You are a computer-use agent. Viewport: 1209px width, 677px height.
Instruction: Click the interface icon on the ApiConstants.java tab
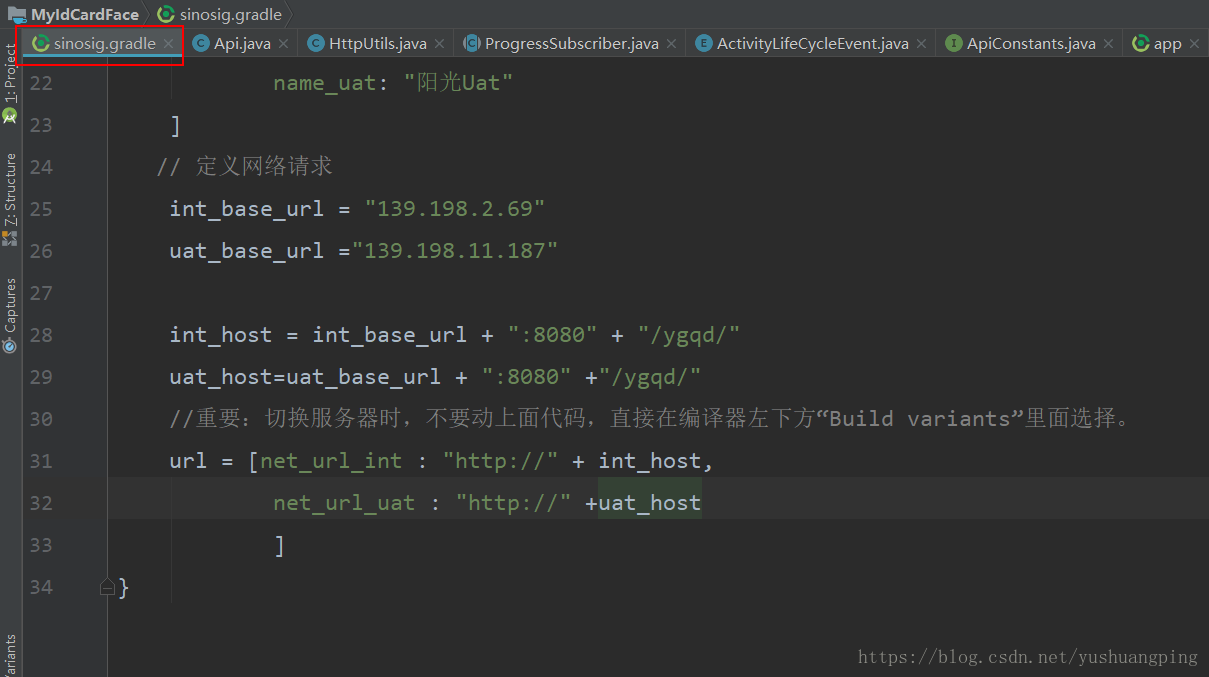point(954,44)
